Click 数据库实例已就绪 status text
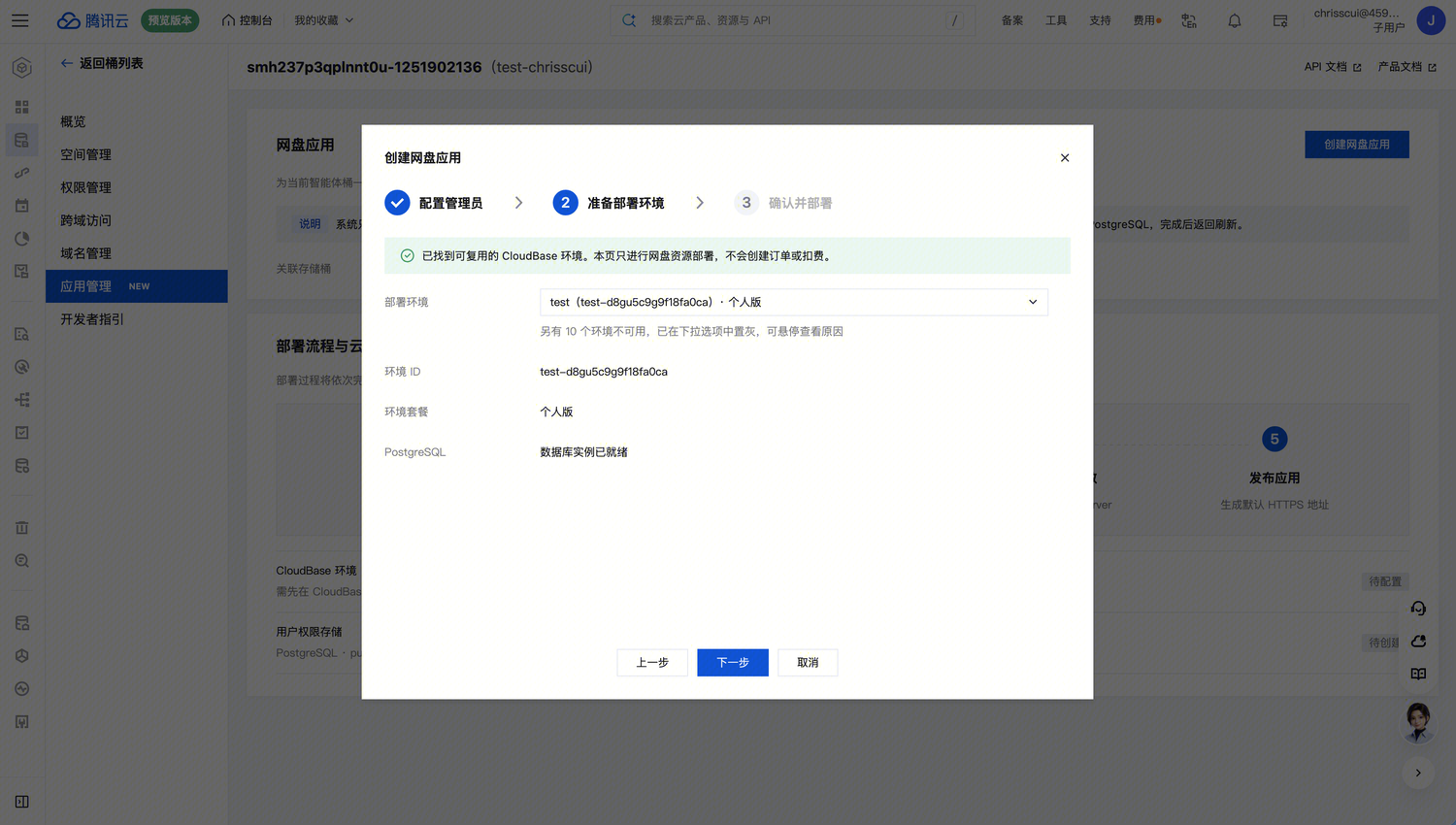Screen dimensions: 1456x825 pyautogui.click(x=583, y=452)
